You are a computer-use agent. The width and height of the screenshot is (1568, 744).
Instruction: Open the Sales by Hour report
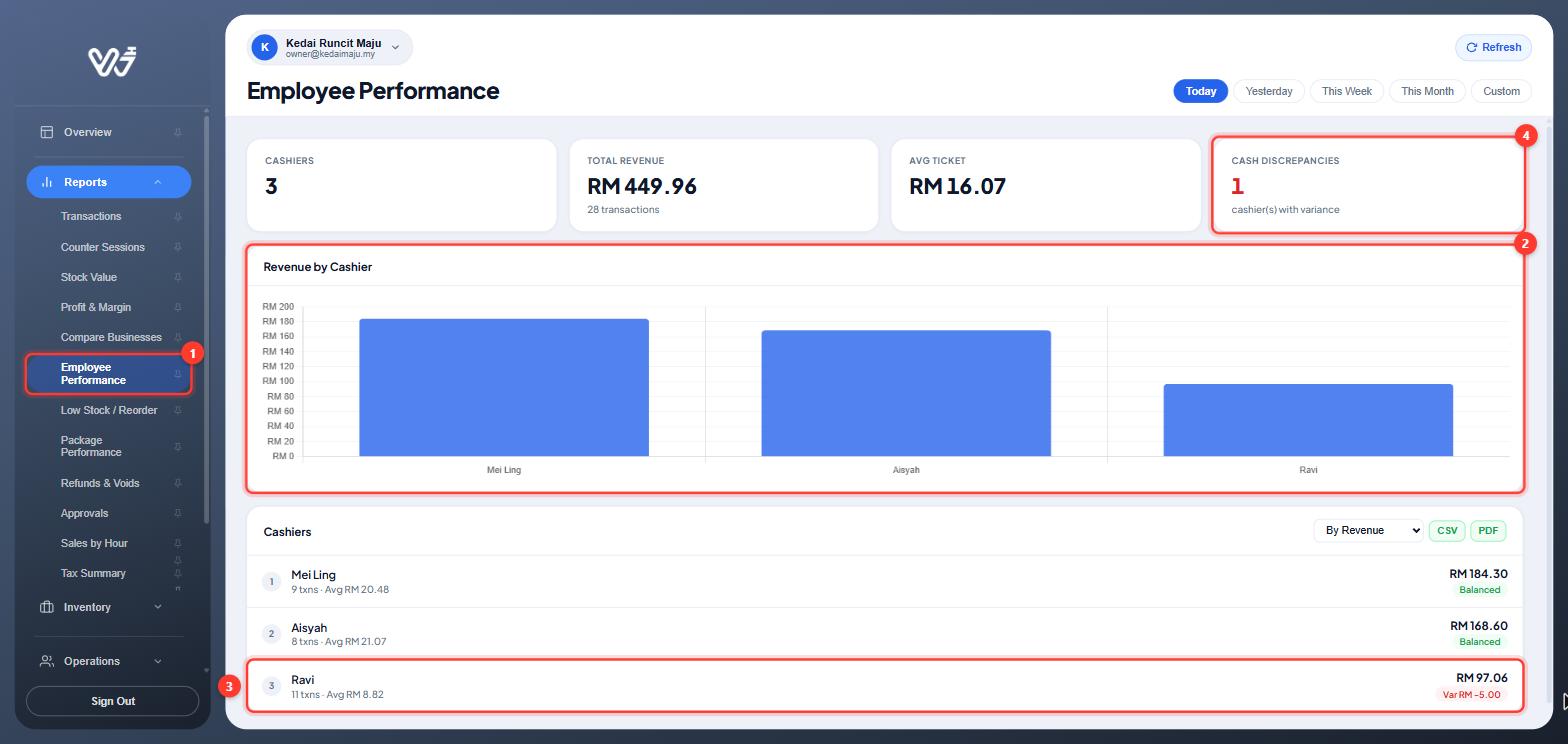[x=94, y=543]
